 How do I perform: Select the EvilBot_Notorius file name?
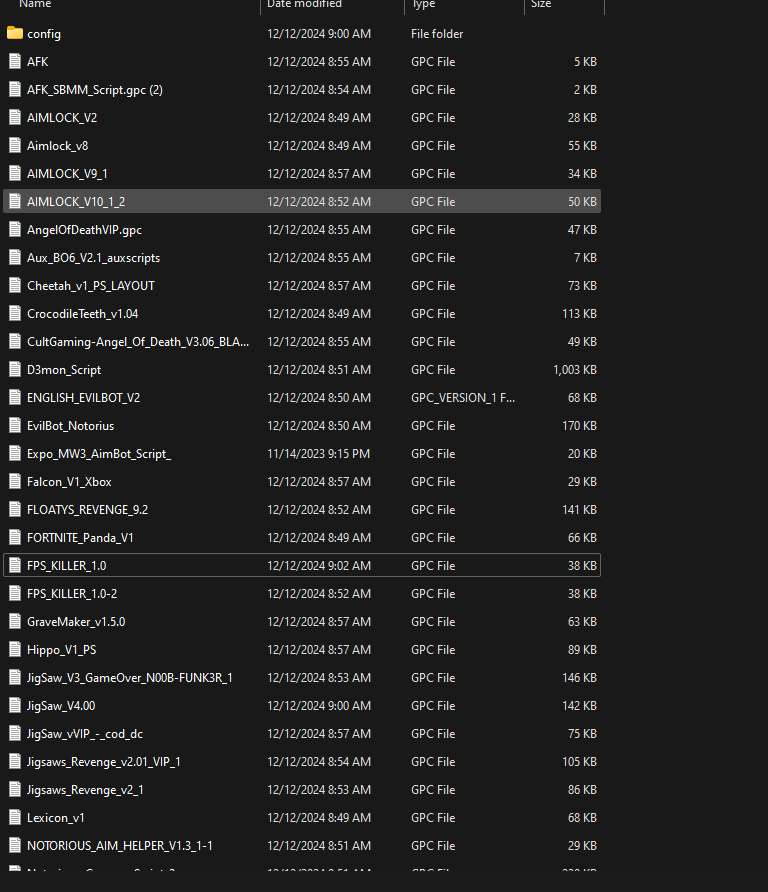point(71,426)
